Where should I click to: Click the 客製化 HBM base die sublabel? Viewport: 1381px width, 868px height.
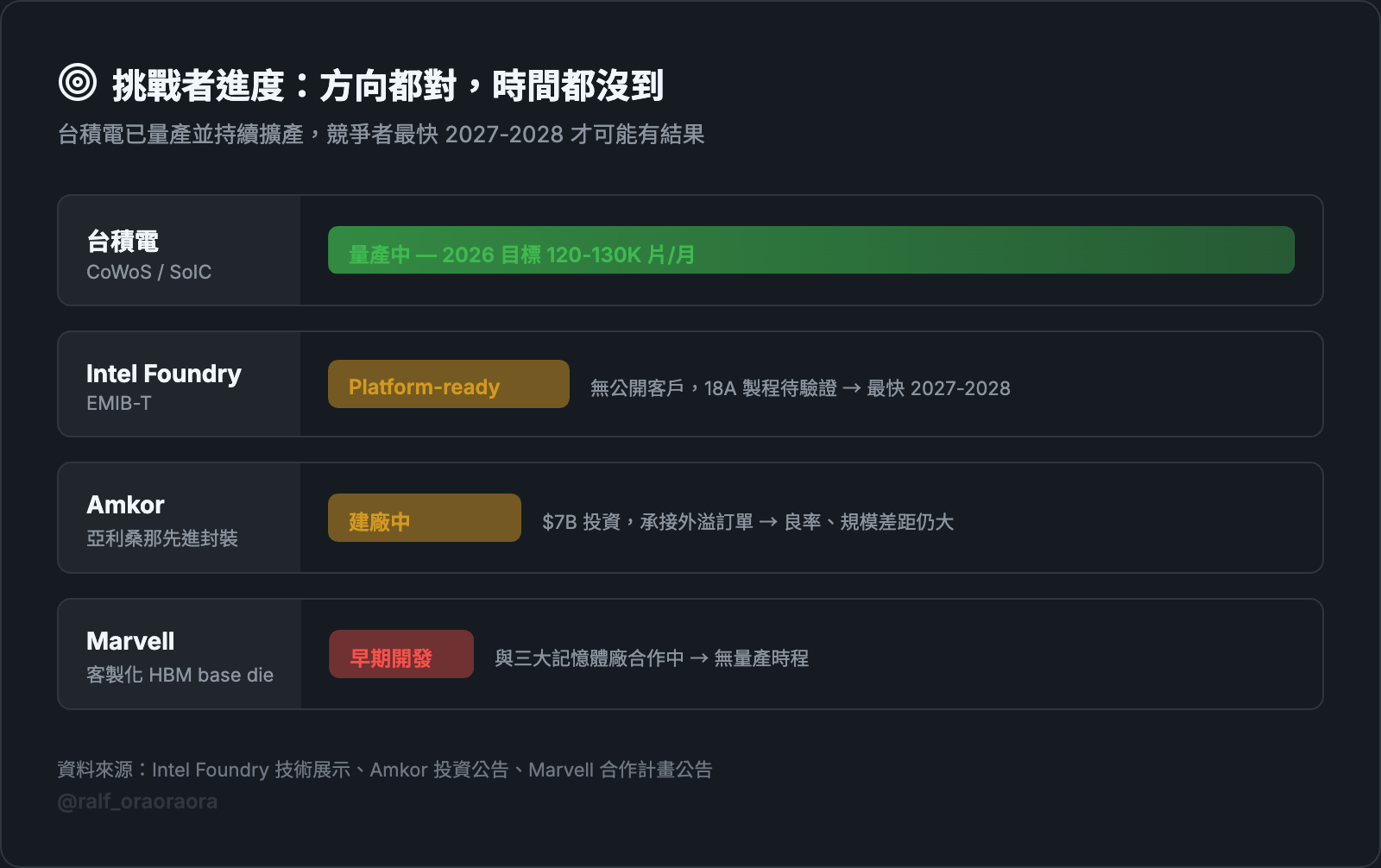coord(180,675)
